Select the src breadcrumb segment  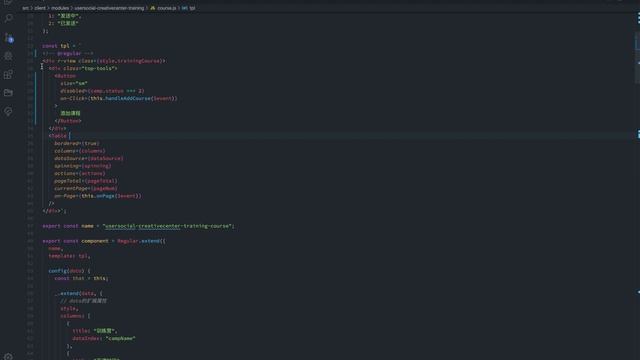25,8
